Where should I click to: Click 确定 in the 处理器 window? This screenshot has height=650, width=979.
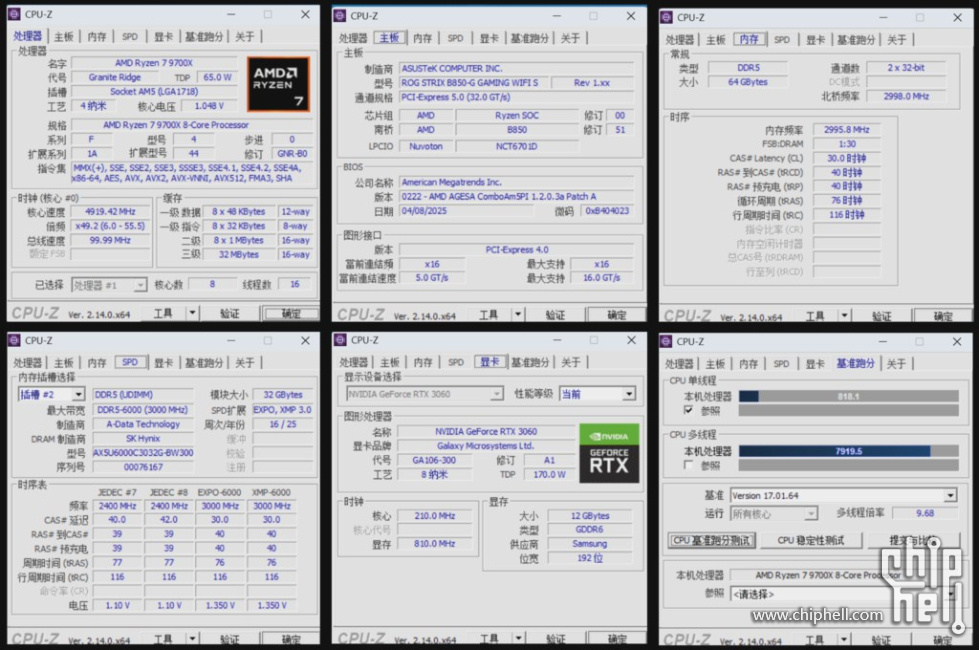(290, 313)
